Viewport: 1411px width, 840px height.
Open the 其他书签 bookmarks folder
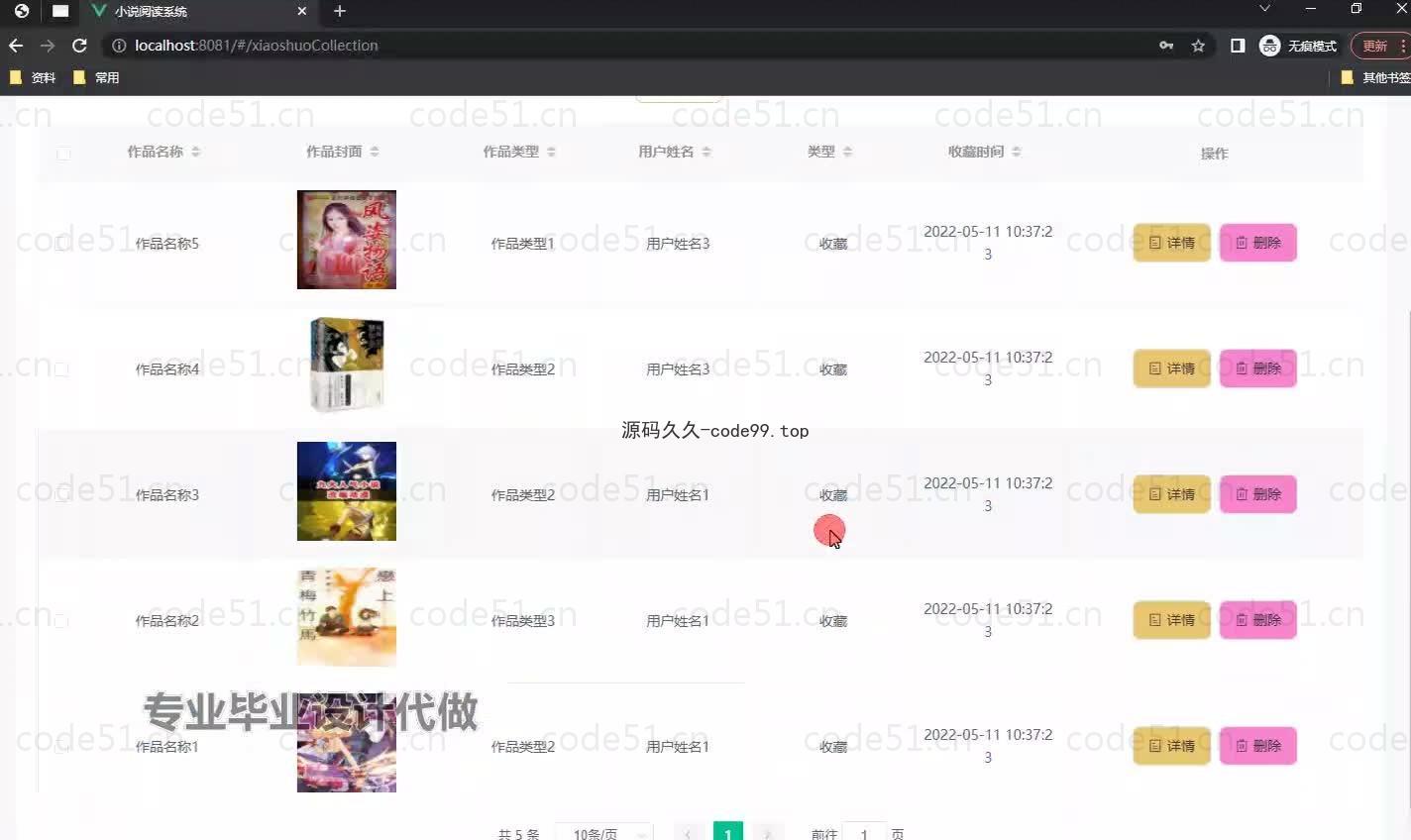1375,77
